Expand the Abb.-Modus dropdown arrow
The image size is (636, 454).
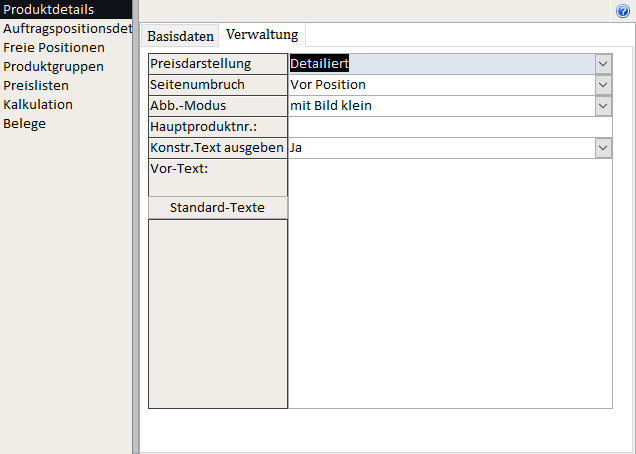pyautogui.click(x=603, y=106)
